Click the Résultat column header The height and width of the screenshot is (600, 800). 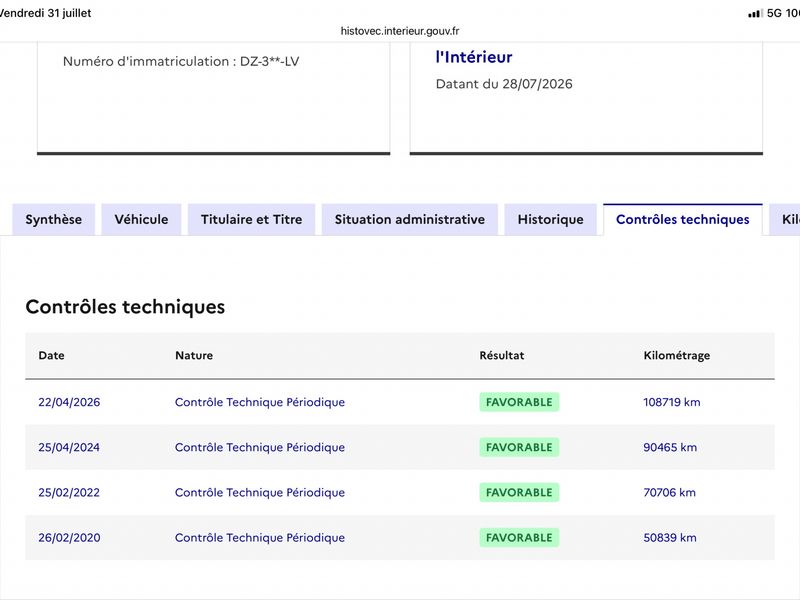click(x=502, y=356)
